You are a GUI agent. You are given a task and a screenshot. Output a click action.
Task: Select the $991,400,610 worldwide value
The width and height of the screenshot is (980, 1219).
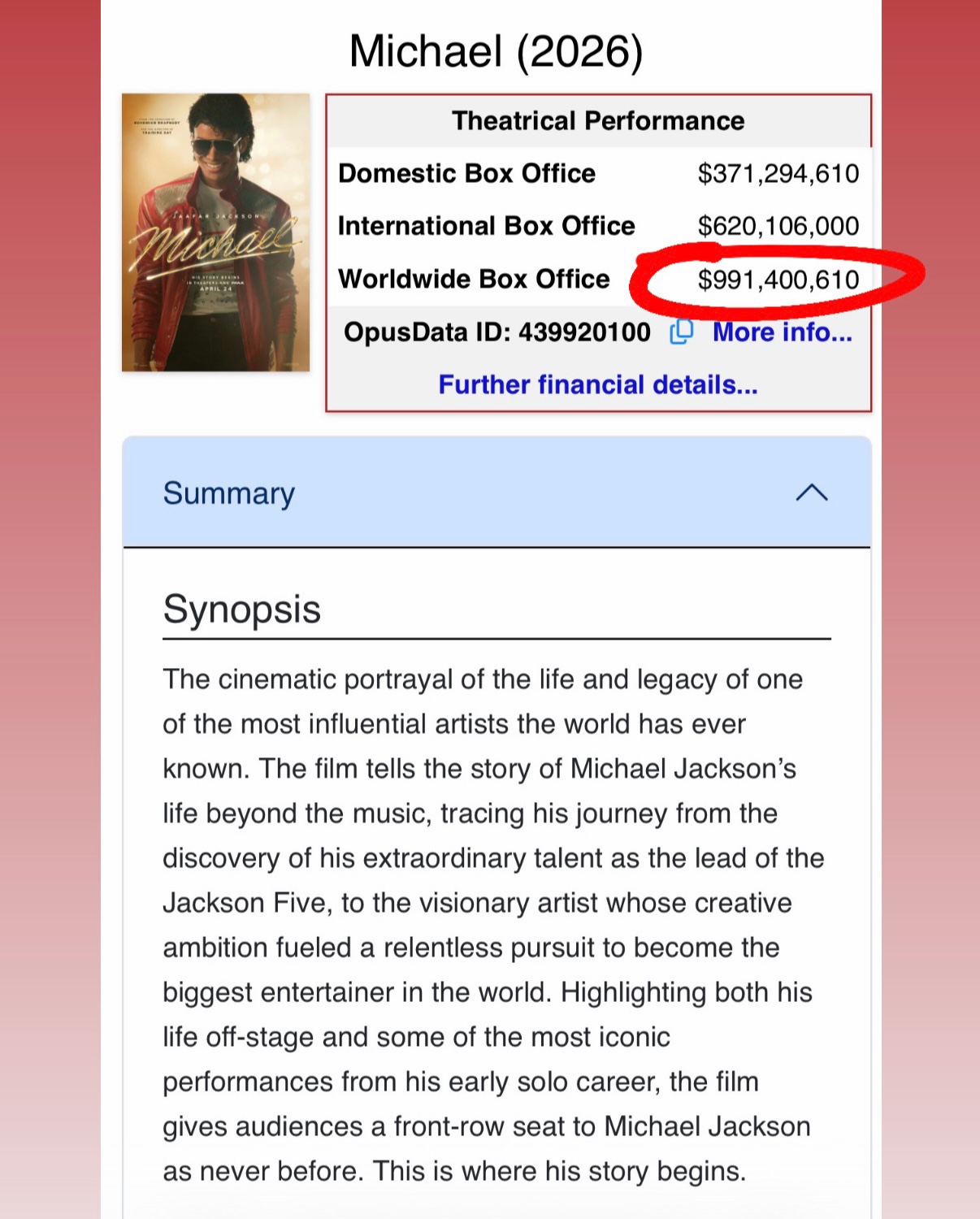tap(778, 280)
